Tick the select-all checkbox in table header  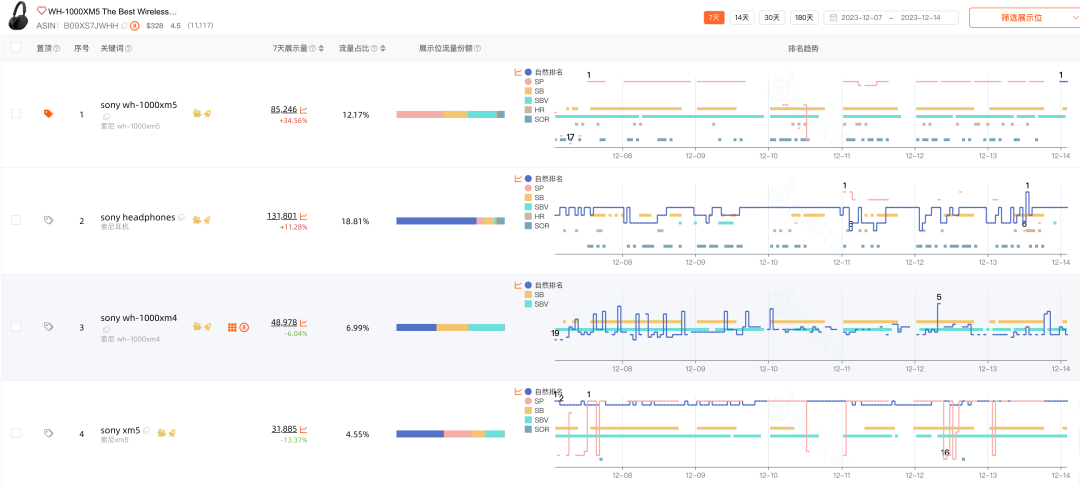click(16, 47)
